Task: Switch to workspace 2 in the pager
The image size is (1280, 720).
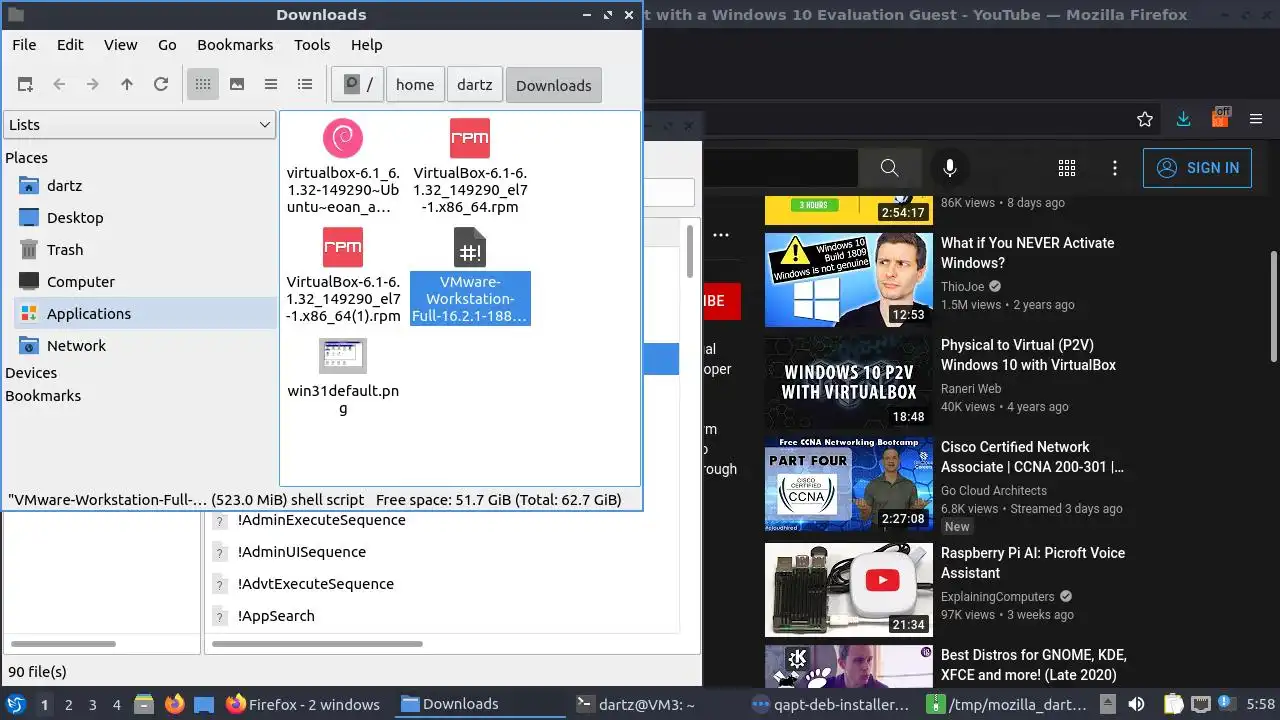Action: tap(68, 704)
